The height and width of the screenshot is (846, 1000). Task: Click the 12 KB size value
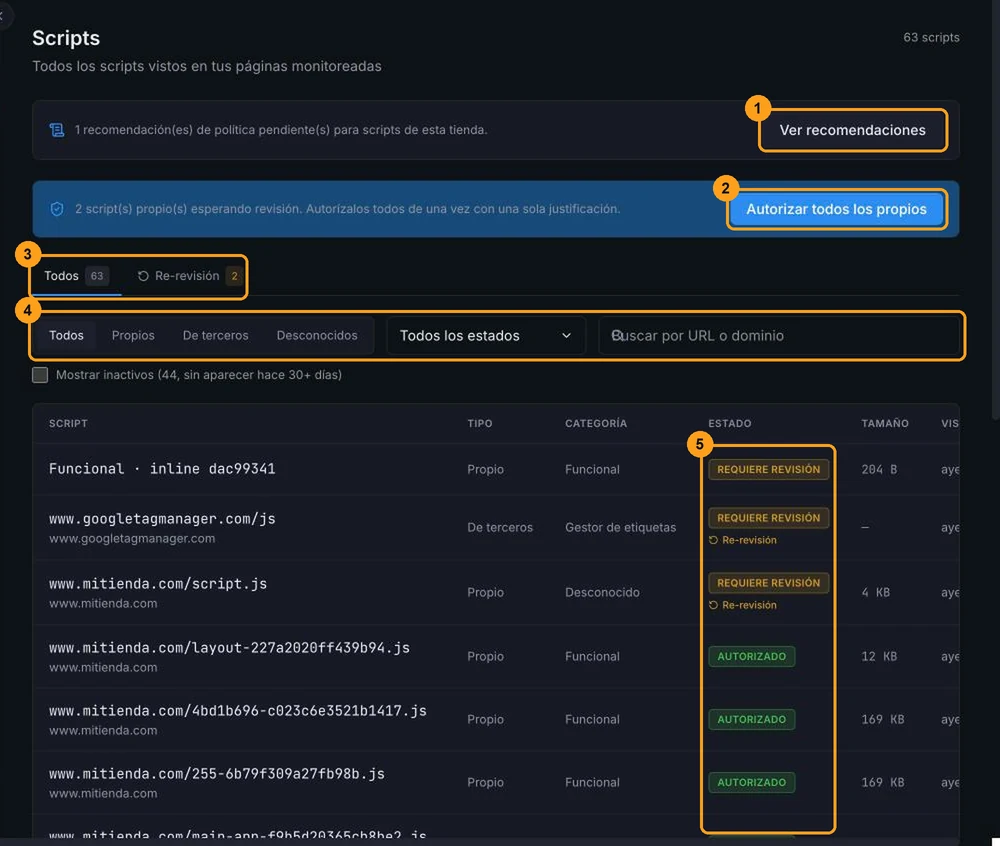(x=879, y=656)
